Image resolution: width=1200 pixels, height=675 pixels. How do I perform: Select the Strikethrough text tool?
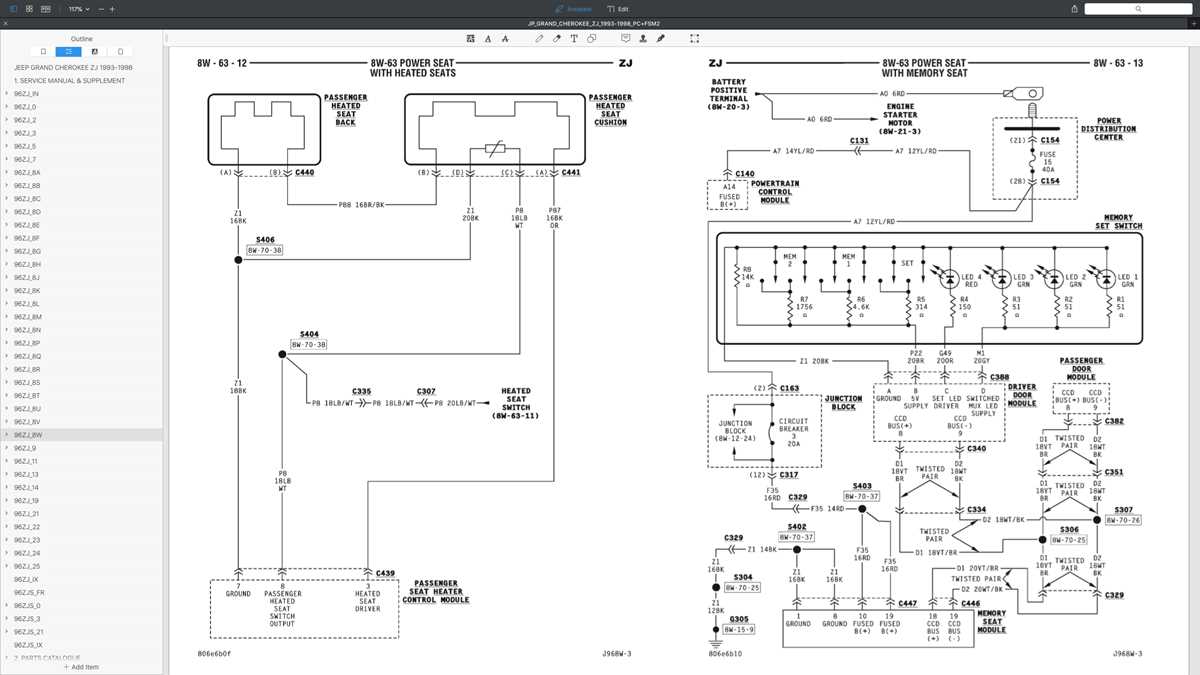click(x=505, y=38)
